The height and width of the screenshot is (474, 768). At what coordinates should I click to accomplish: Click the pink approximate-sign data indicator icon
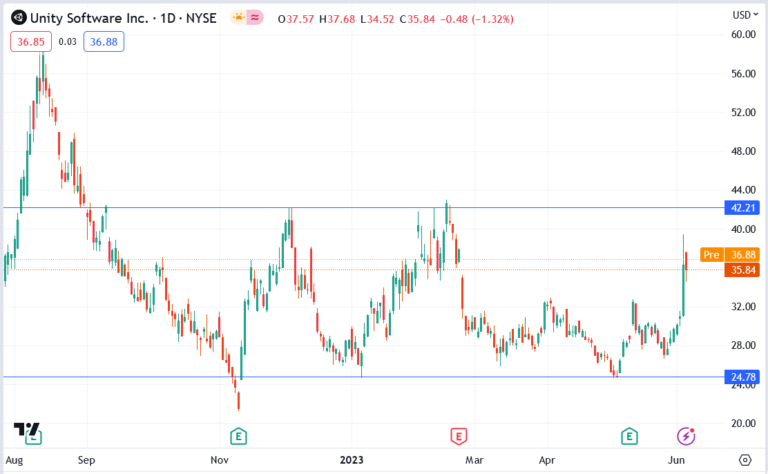point(256,17)
